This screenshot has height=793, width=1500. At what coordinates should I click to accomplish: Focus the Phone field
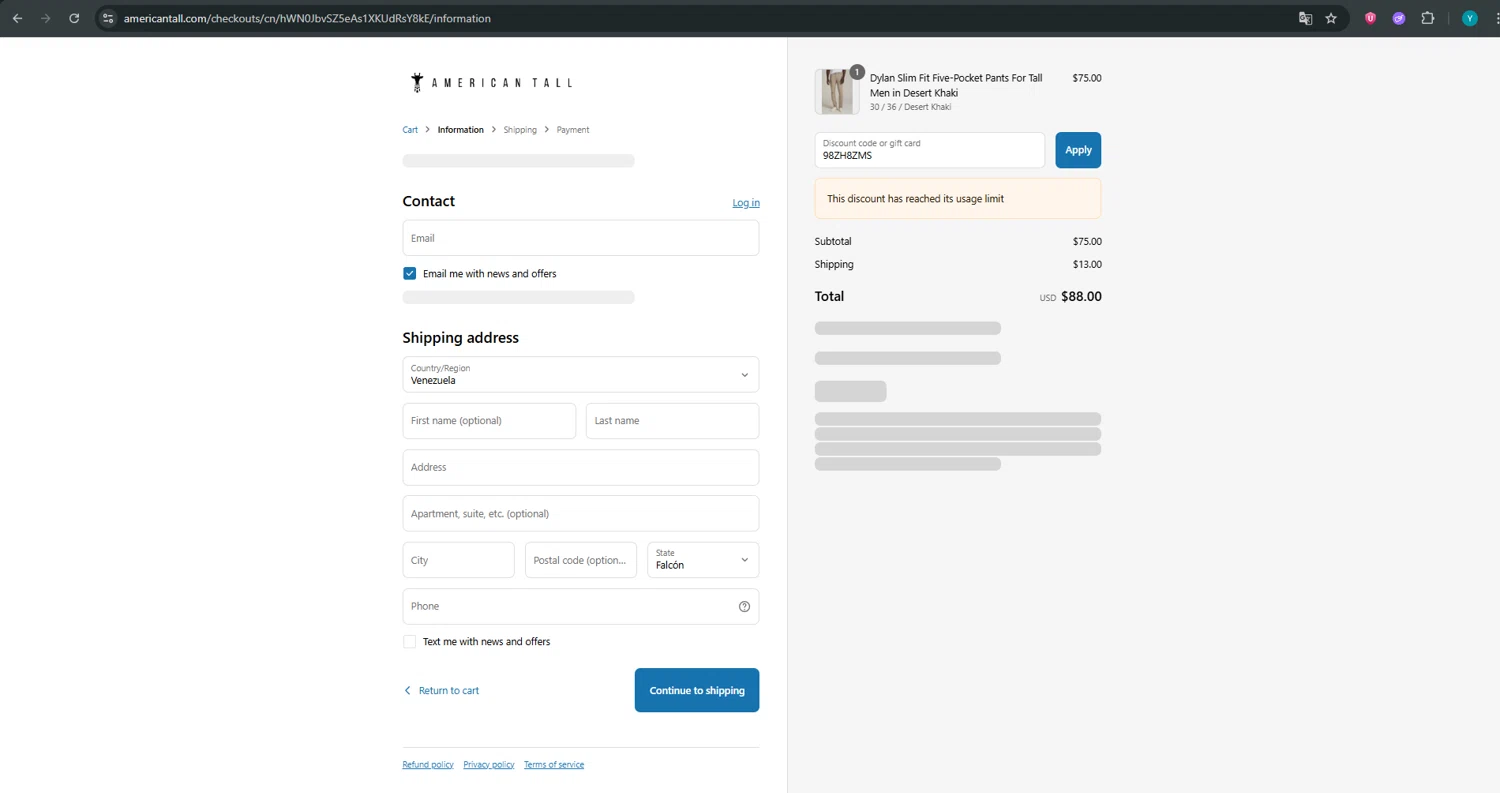point(581,606)
